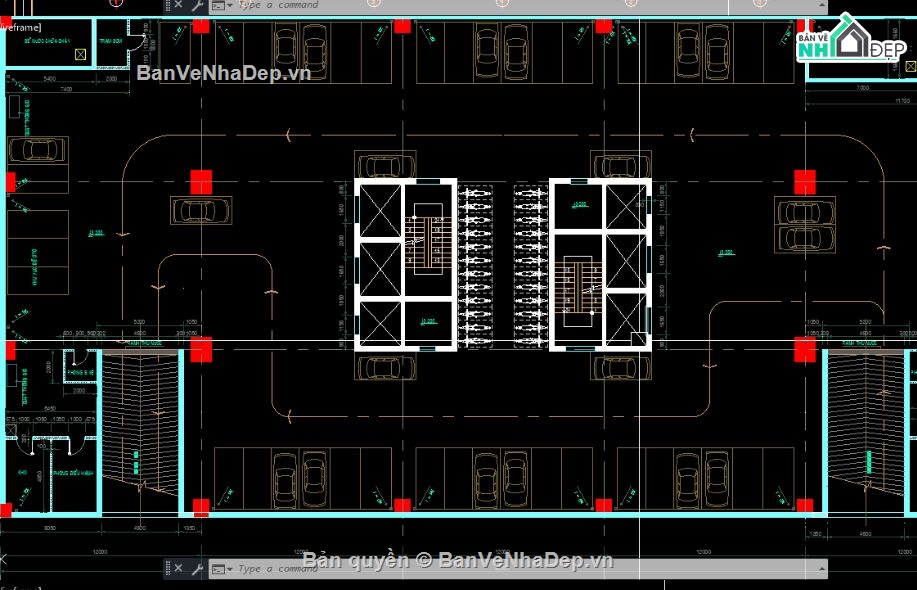Select the motorbike parking rows between the cores
Image resolution: width=917 pixels, height=590 pixels.
[x=503, y=265]
